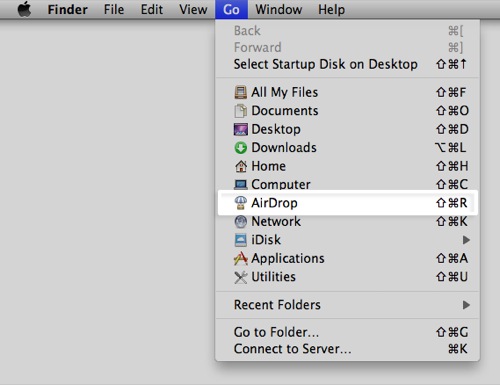The height and width of the screenshot is (385, 500).
Task: Select Startup Disk on Desktop item
Action: [x=348, y=64]
